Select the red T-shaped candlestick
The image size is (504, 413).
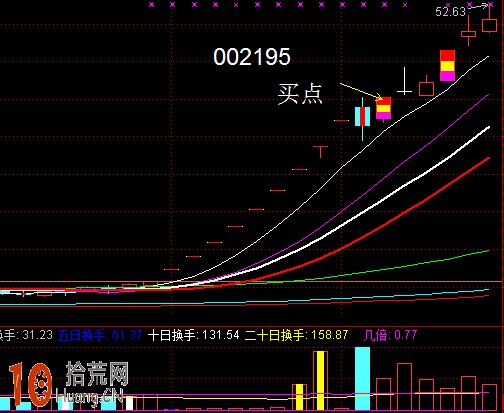click(x=321, y=152)
